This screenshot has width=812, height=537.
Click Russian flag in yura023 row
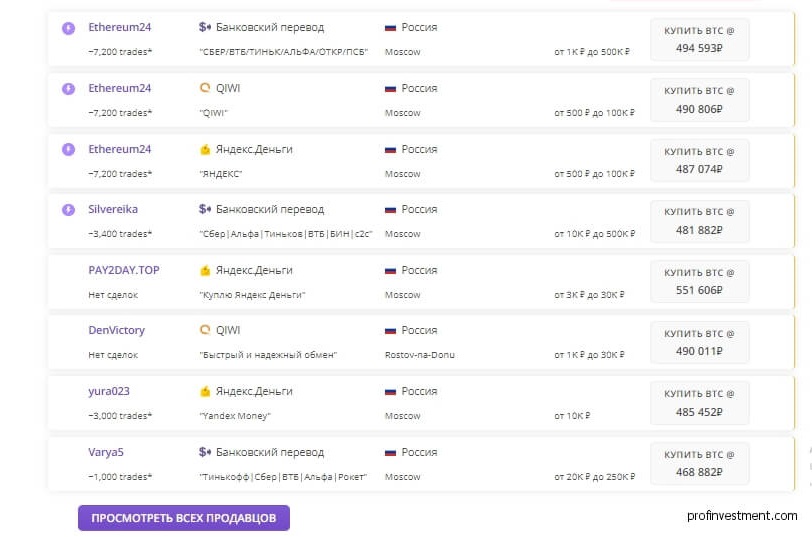coord(390,391)
